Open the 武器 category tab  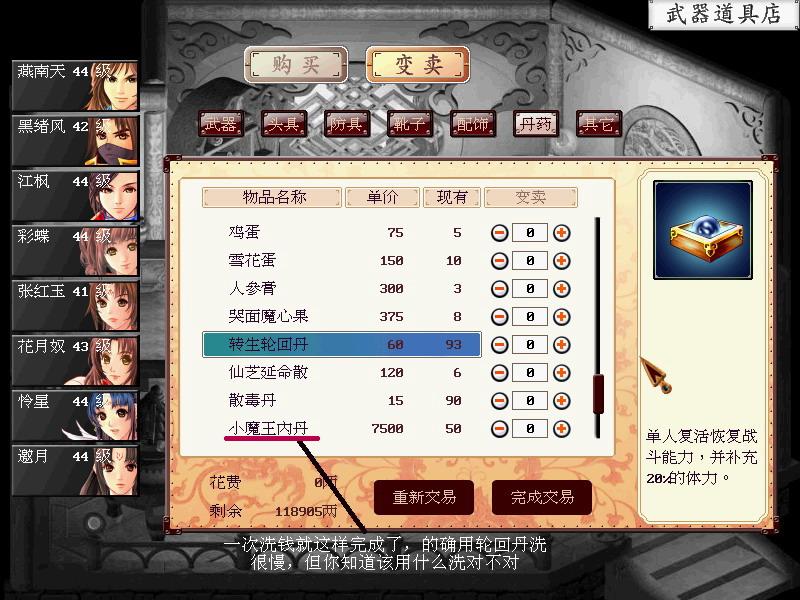221,124
